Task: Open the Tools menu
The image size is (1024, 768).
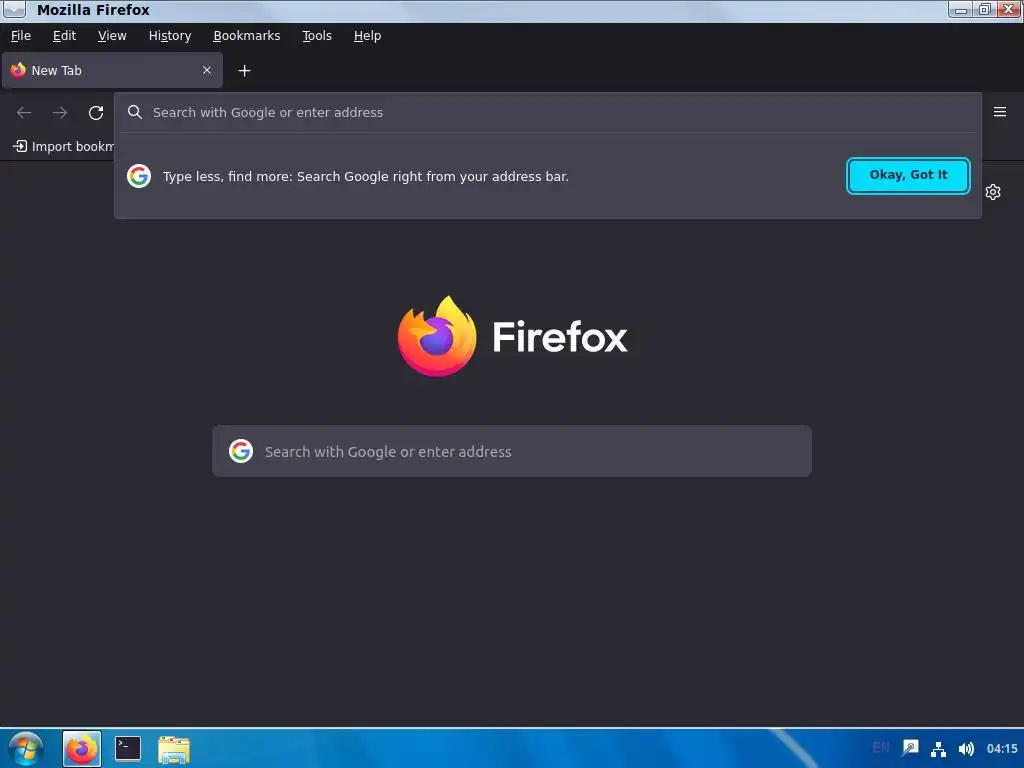Action: click(317, 36)
